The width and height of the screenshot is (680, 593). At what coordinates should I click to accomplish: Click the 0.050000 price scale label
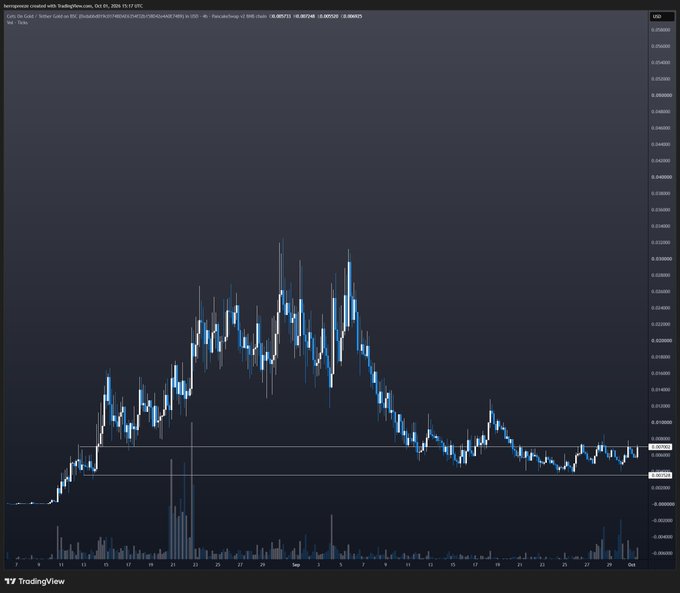[661, 95]
